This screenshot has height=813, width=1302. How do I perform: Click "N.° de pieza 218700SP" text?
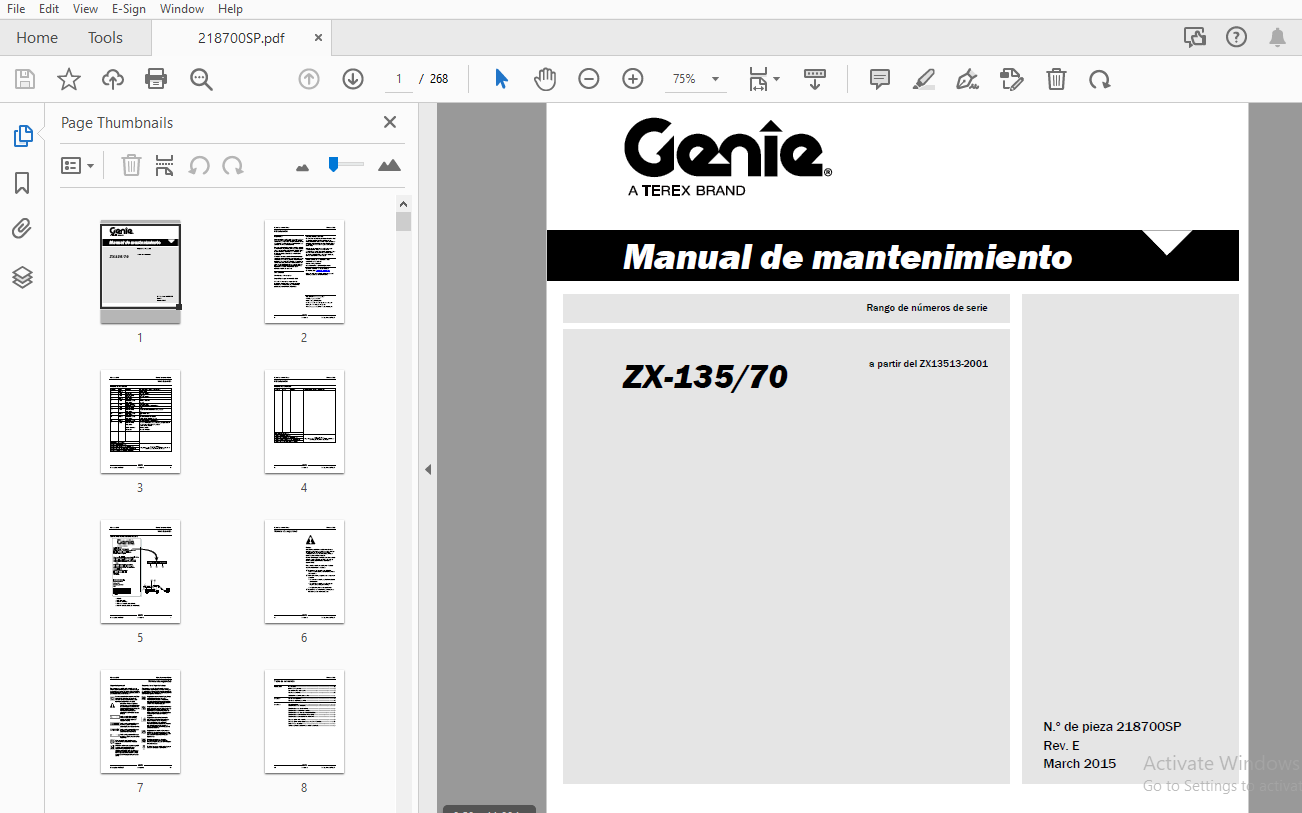(x=1112, y=727)
